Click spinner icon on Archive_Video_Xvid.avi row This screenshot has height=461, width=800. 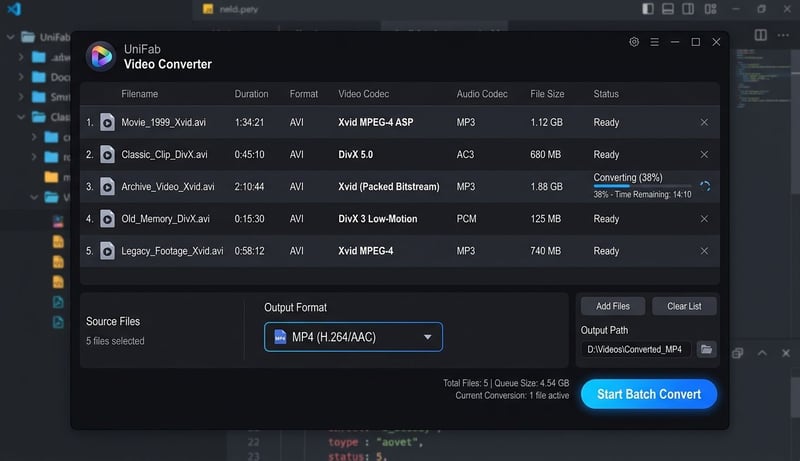click(705, 187)
